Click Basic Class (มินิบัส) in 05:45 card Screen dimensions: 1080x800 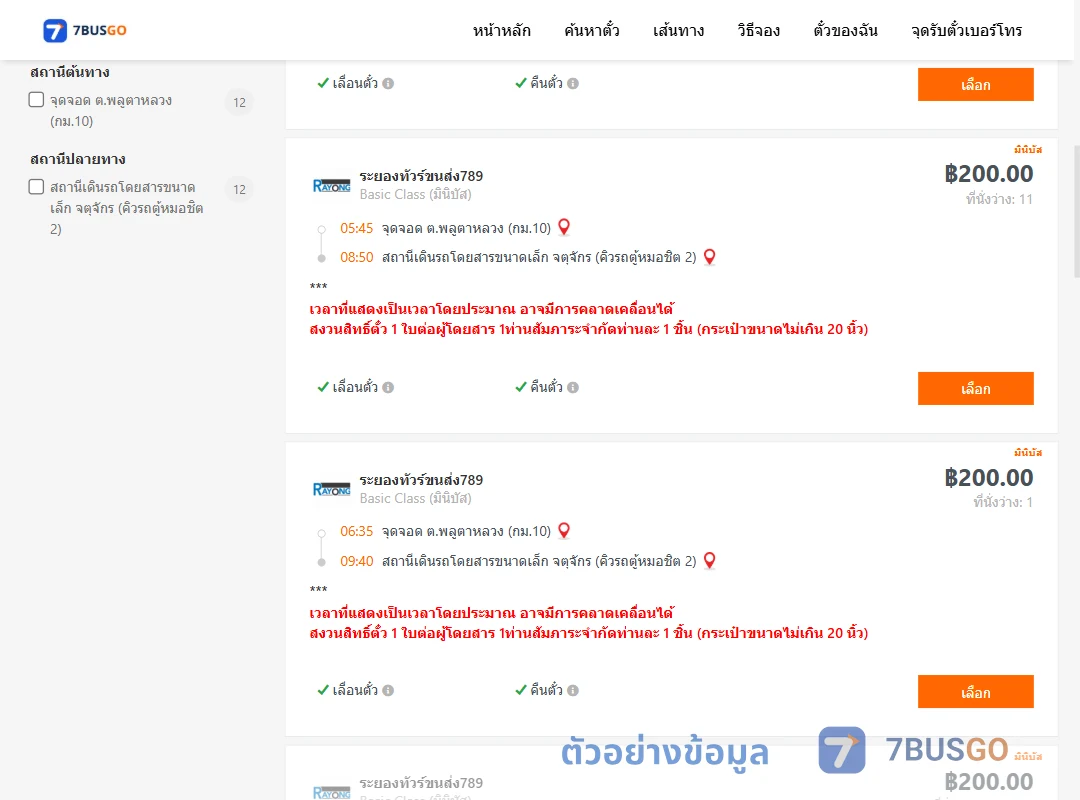[x=415, y=194]
